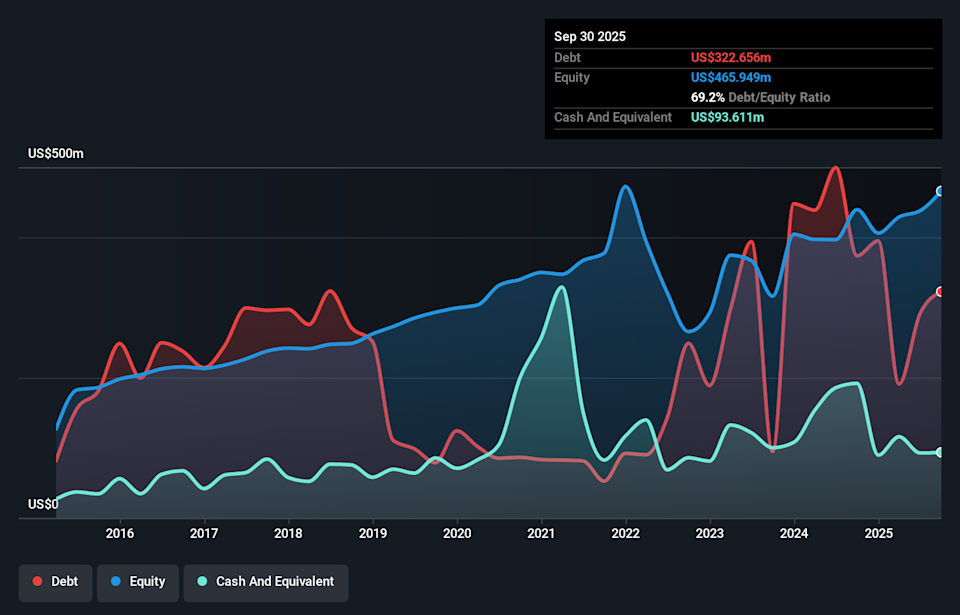Click the 69.2% Debt/Equity Ratio text
Image resolution: width=960 pixels, height=615 pixels.
point(760,98)
